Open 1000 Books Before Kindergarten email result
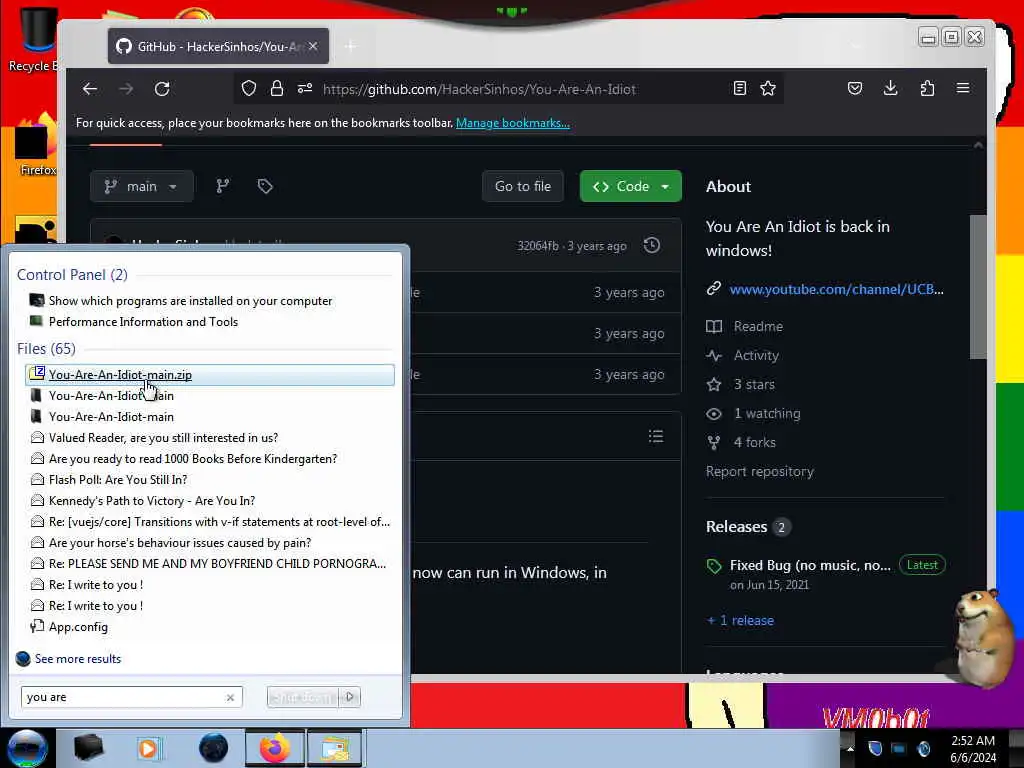This screenshot has width=1024, height=768. pos(193,459)
